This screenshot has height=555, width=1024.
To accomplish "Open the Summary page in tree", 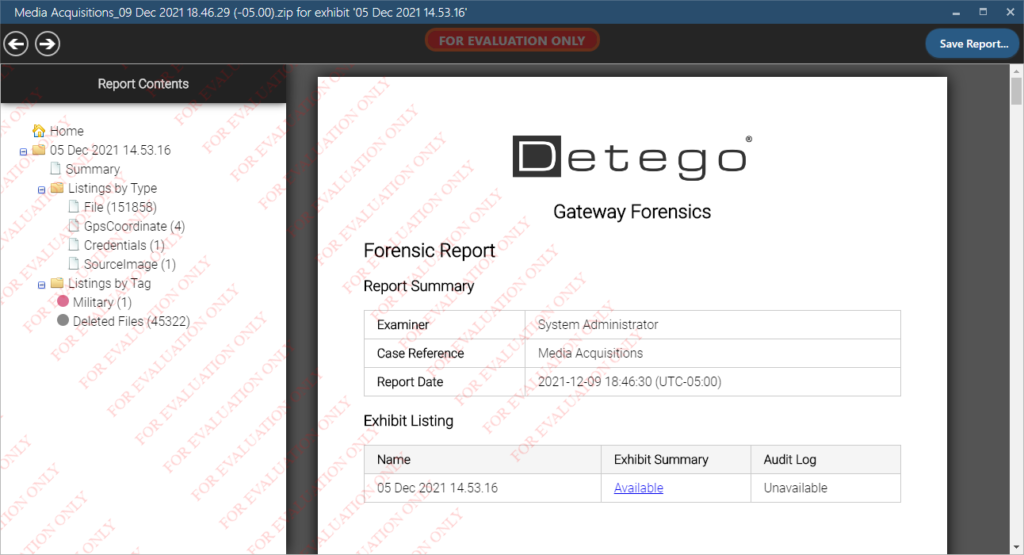I will [93, 169].
